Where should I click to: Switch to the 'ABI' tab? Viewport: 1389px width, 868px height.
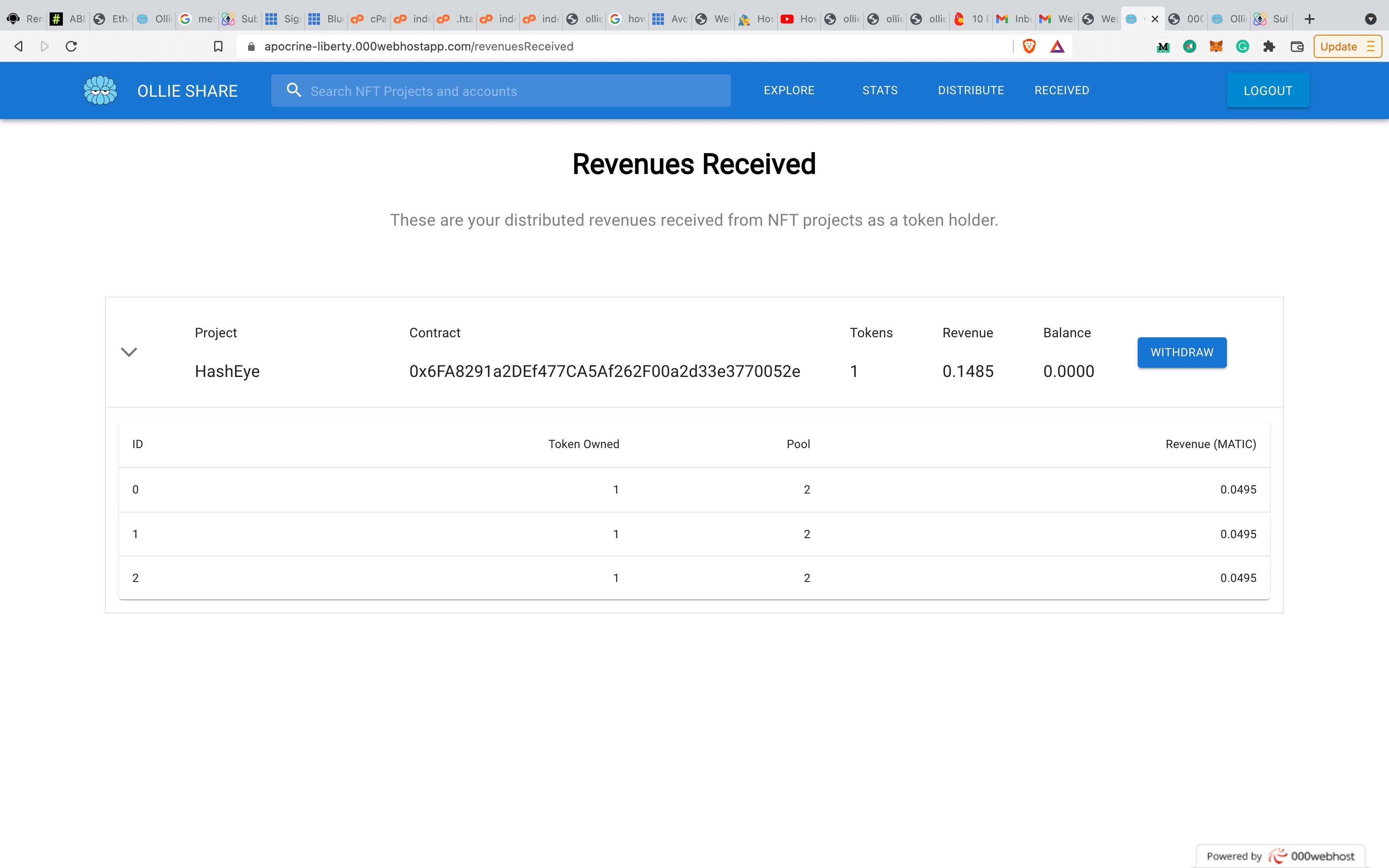coord(68,19)
